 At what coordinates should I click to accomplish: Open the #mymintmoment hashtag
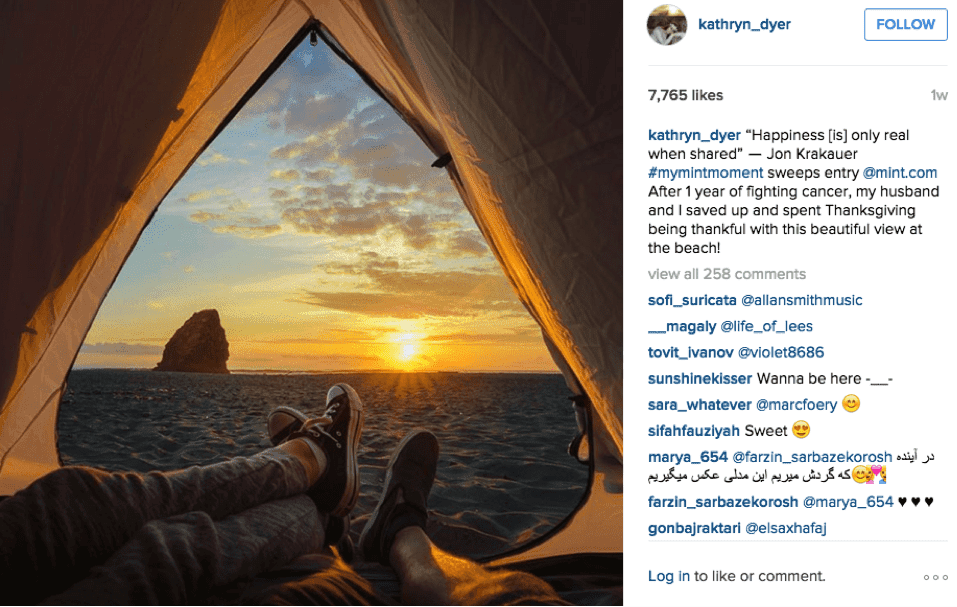[706, 173]
